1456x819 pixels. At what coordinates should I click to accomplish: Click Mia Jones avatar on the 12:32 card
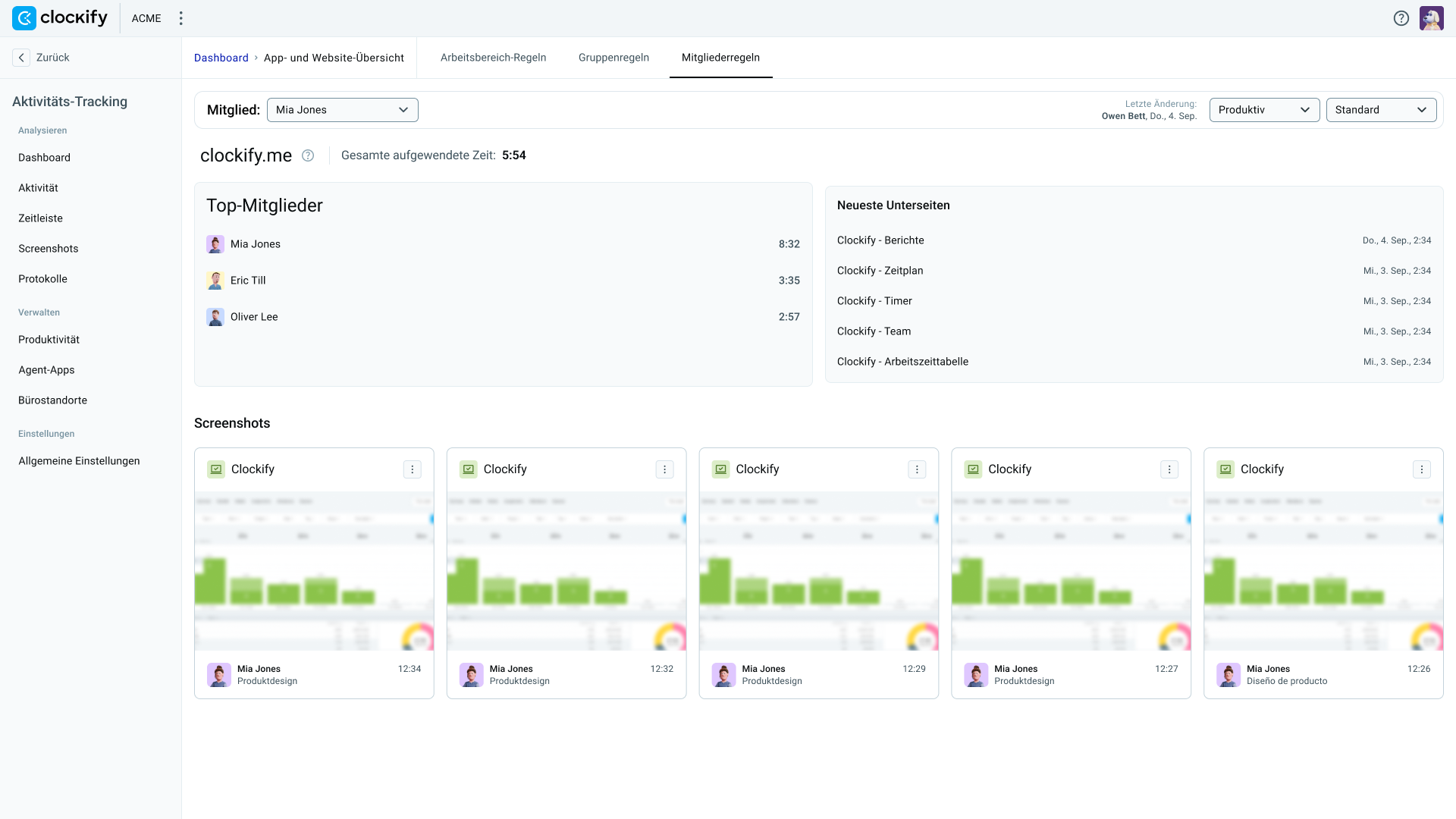pyautogui.click(x=472, y=675)
